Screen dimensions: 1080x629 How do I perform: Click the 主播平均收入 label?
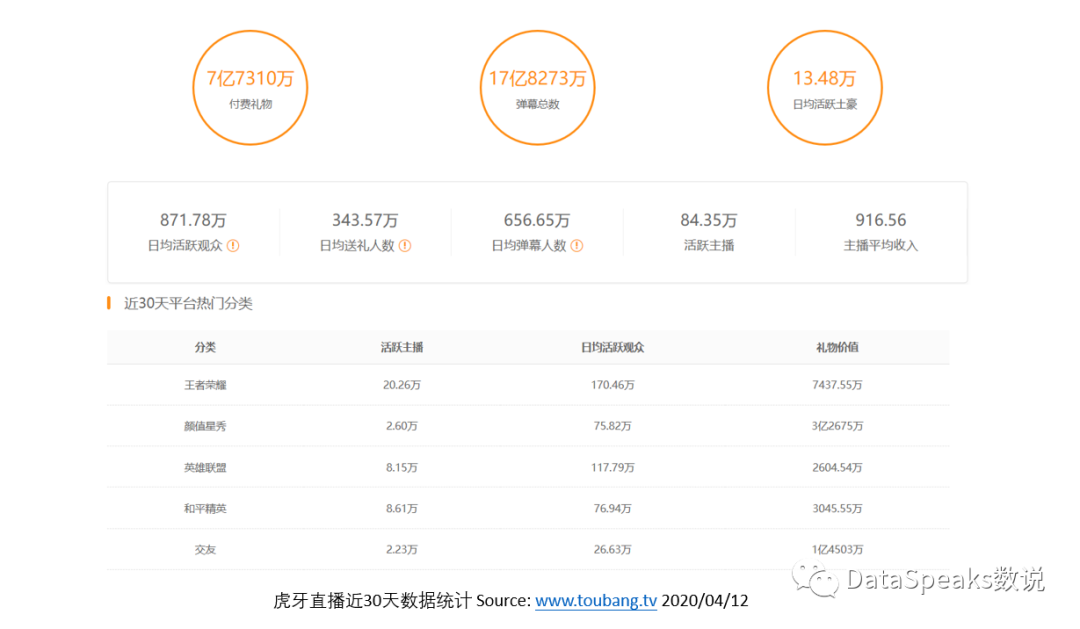pyautogui.click(x=881, y=246)
